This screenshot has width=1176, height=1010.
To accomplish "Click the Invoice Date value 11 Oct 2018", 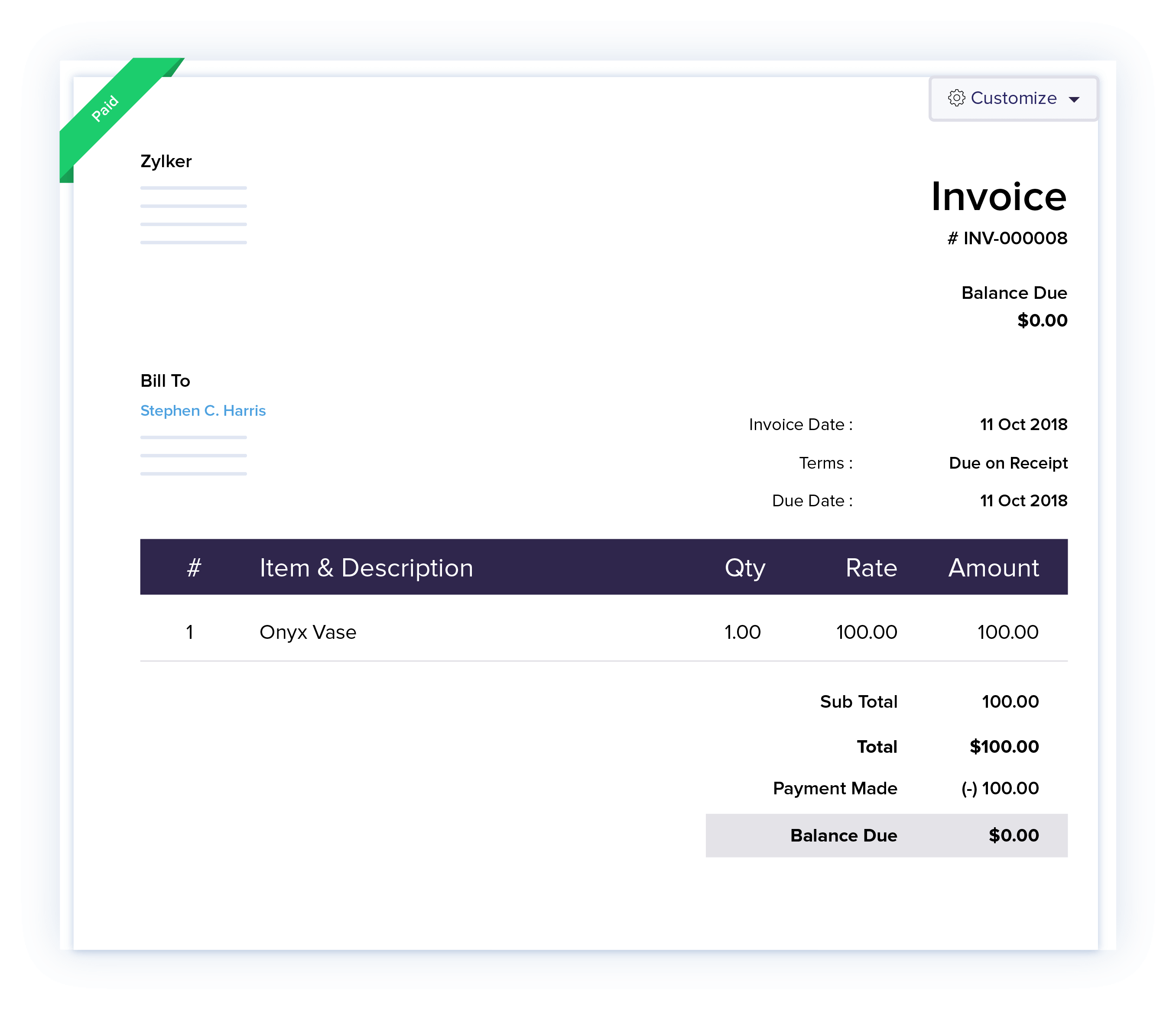I will coord(1023,424).
